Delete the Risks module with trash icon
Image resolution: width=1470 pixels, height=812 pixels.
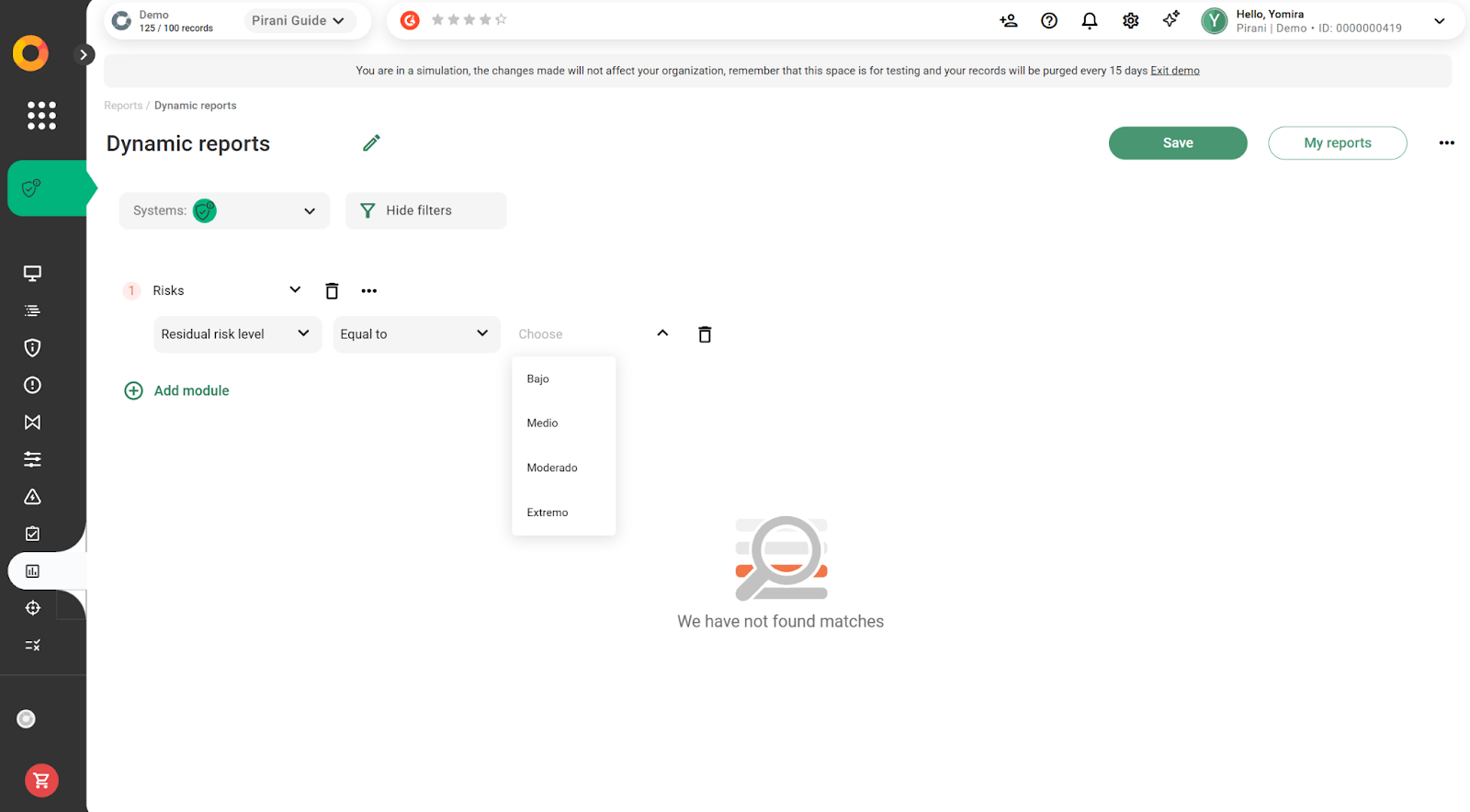coord(332,291)
